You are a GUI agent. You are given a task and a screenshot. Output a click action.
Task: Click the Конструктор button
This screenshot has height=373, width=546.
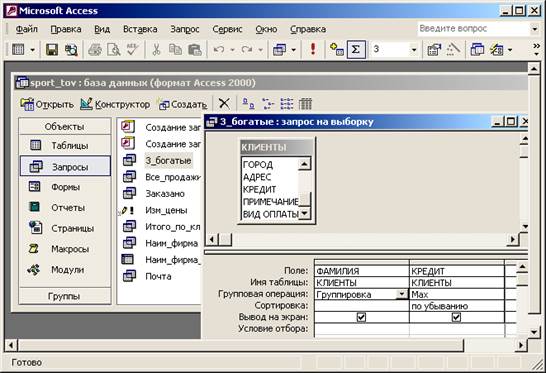115,104
